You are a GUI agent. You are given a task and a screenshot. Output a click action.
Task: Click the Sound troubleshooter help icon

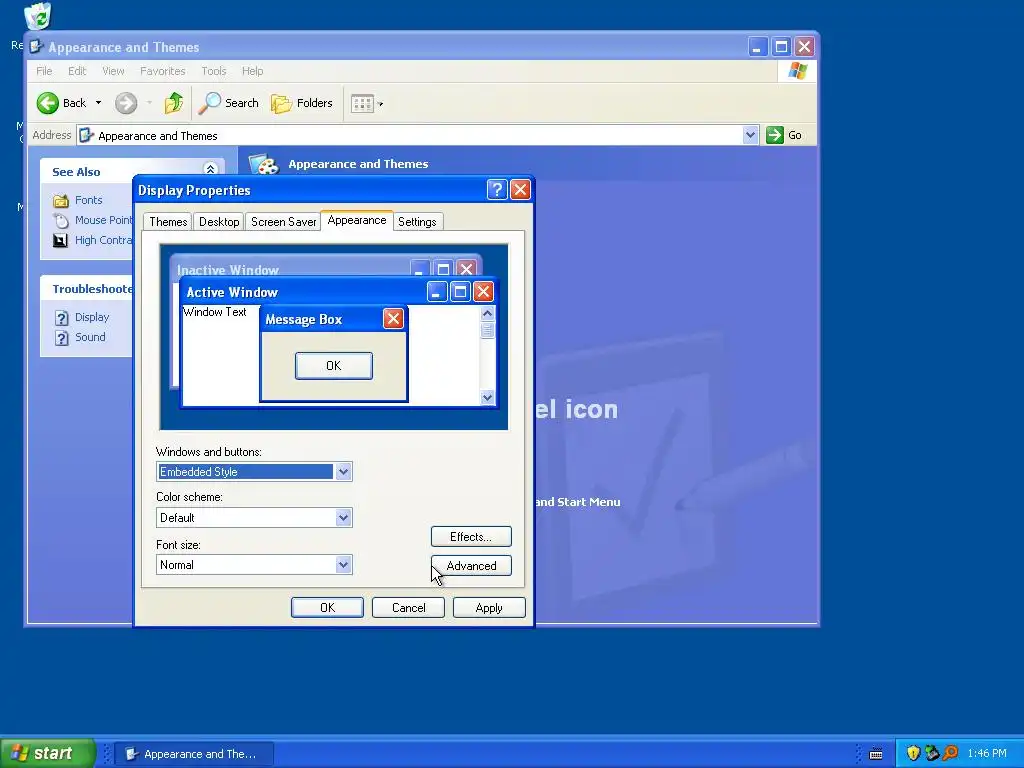61,338
